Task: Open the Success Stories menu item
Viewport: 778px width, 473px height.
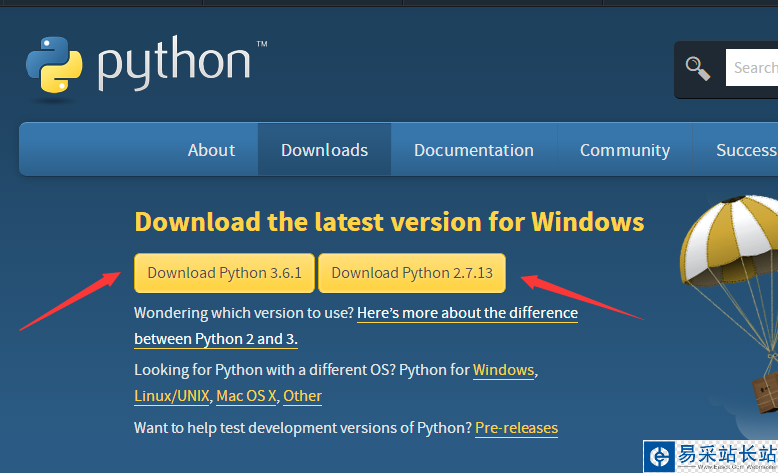Action: coord(746,150)
